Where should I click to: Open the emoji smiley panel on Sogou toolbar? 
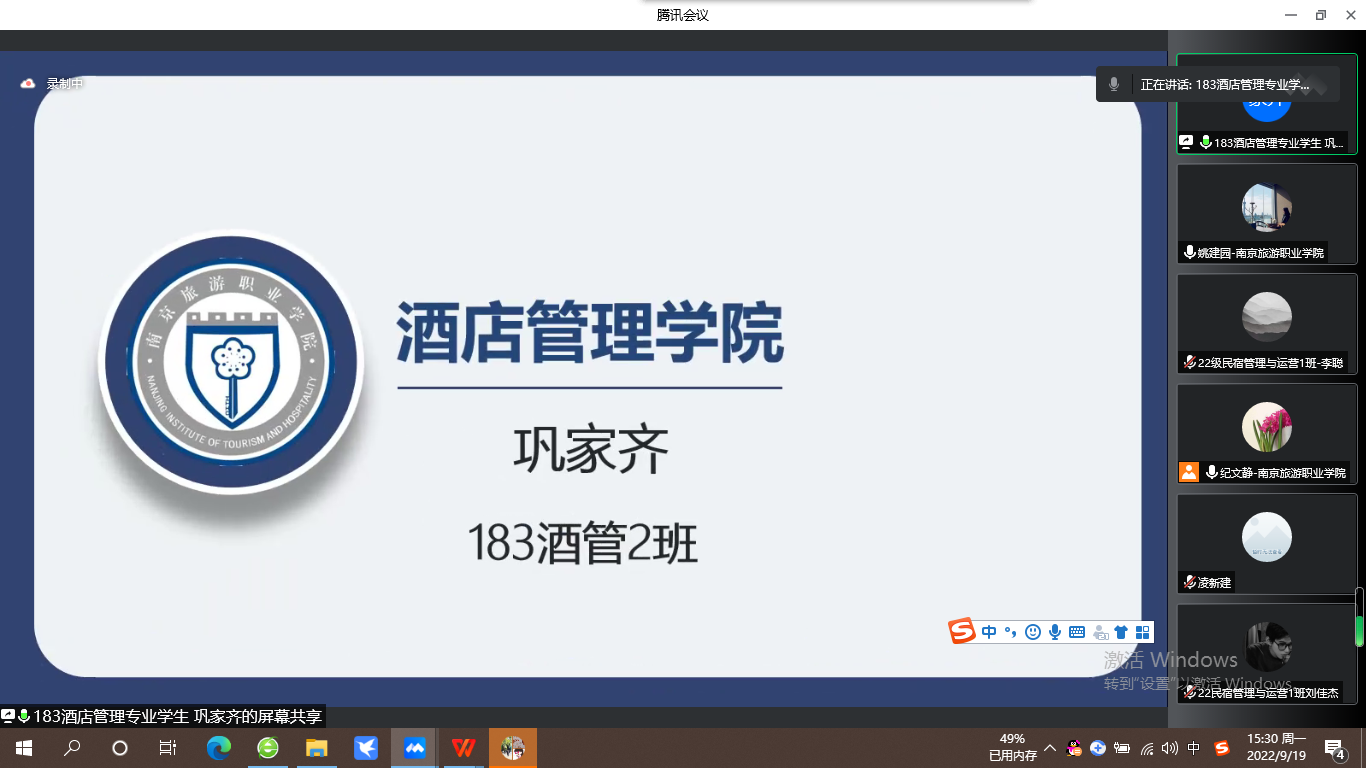[x=1033, y=632]
